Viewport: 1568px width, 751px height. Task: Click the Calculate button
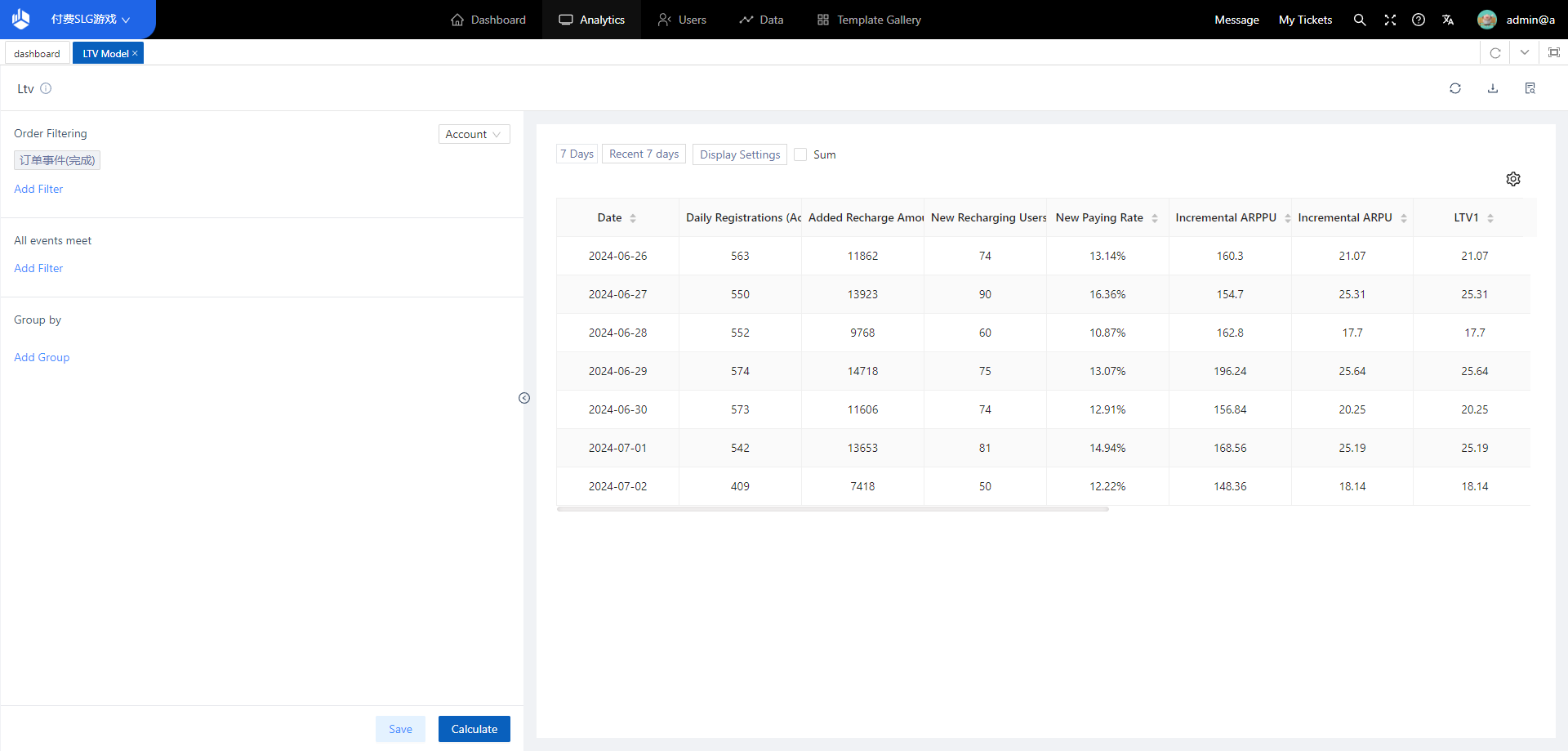coord(474,729)
